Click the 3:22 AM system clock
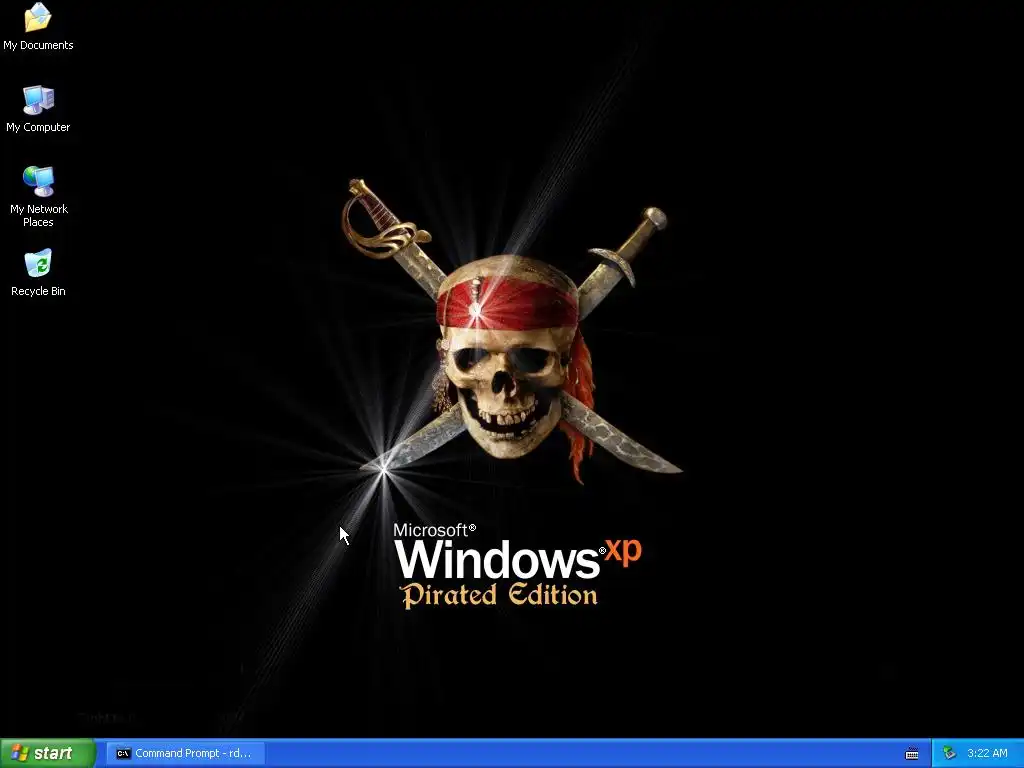 point(987,754)
